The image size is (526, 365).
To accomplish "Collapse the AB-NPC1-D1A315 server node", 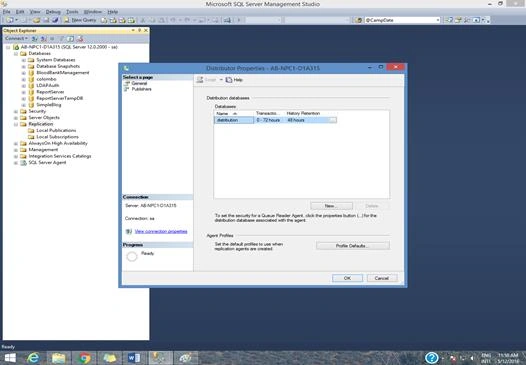I will pos(8,47).
